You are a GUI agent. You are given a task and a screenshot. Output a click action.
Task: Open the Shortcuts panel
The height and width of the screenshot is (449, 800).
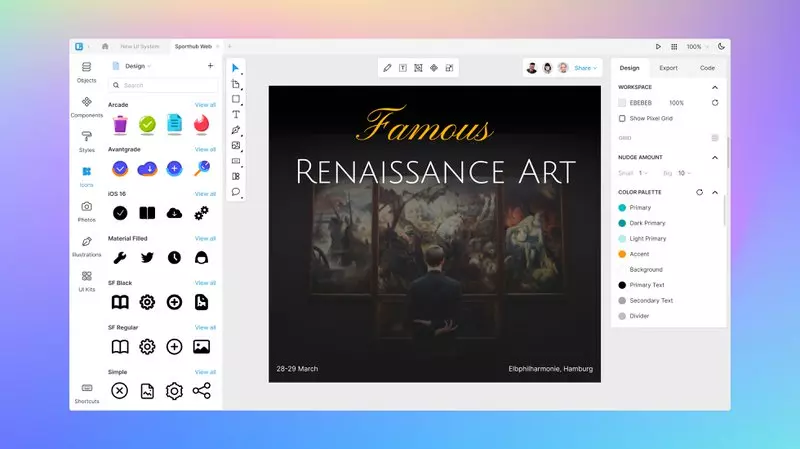(x=87, y=393)
